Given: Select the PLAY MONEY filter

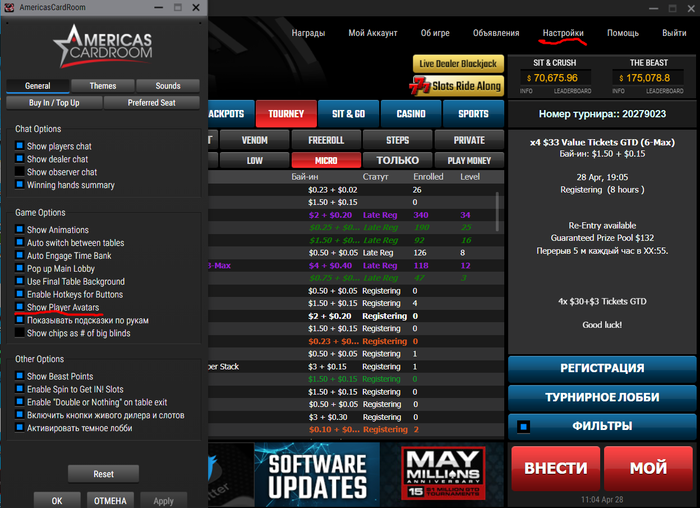Looking at the screenshot, I should point(469,160).
